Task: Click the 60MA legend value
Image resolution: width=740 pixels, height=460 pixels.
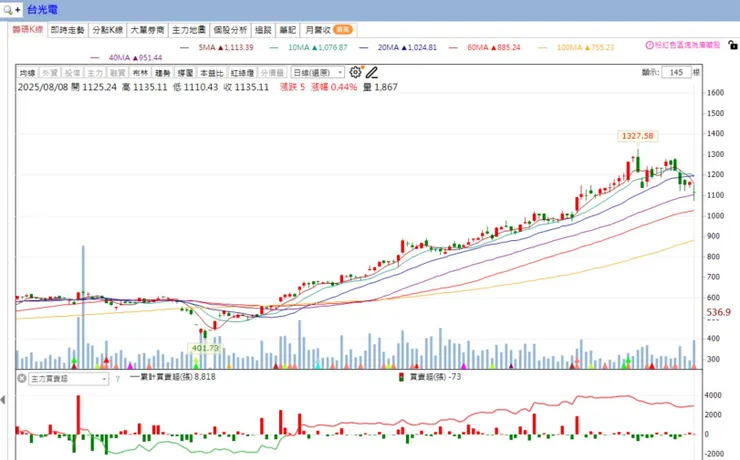Action: tap(494, 47)
